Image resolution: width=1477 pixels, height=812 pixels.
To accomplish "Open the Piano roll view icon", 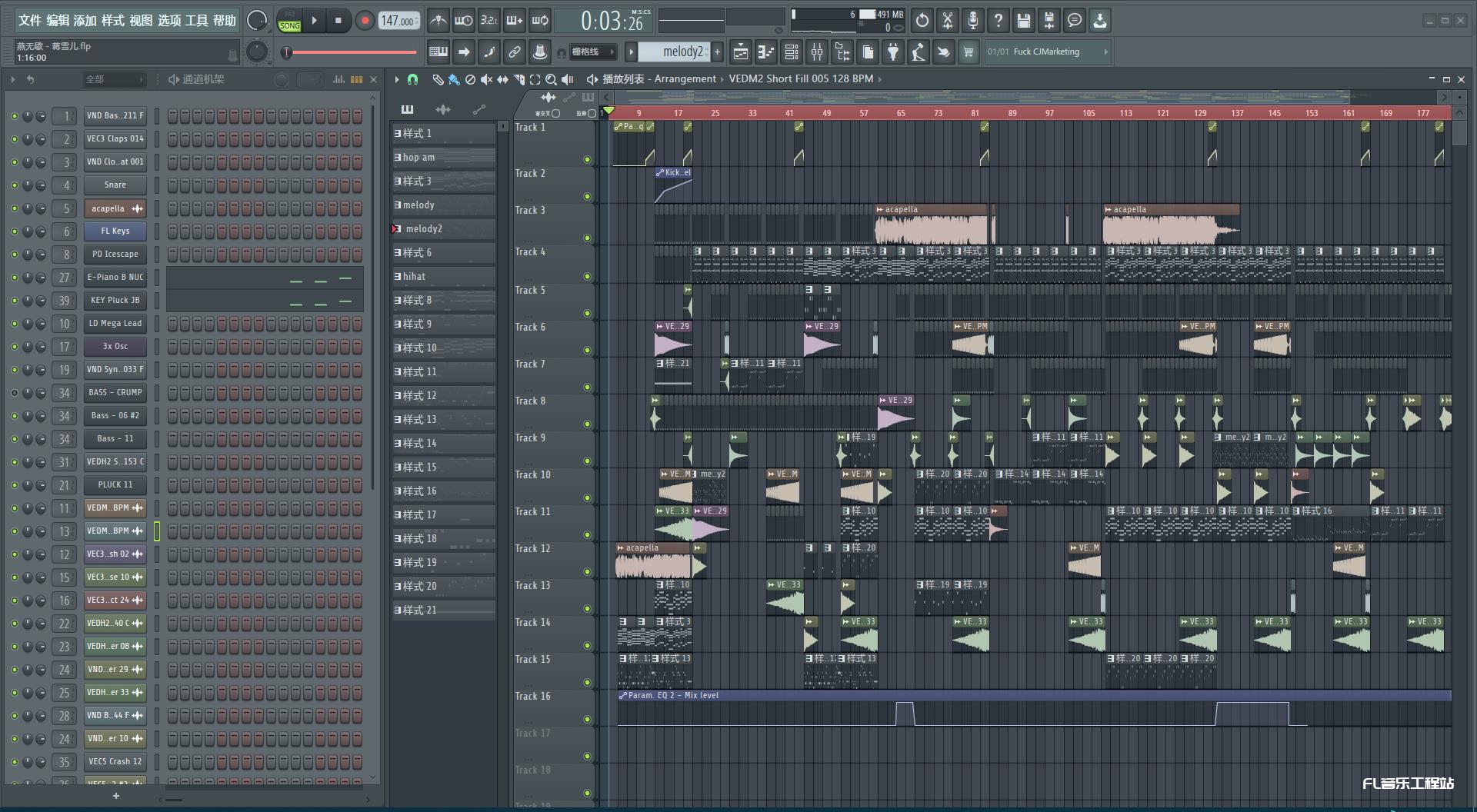I will (765, 52).
